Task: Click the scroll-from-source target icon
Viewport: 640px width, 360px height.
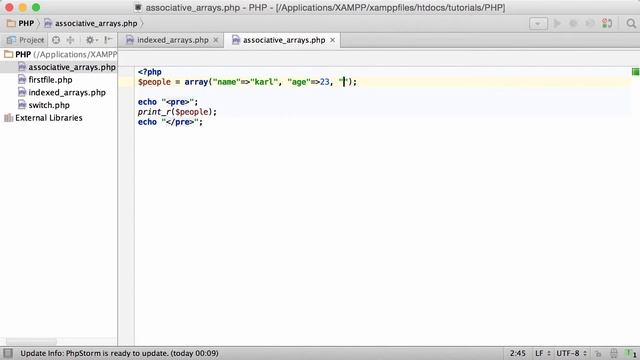Action: coord(56,40)
